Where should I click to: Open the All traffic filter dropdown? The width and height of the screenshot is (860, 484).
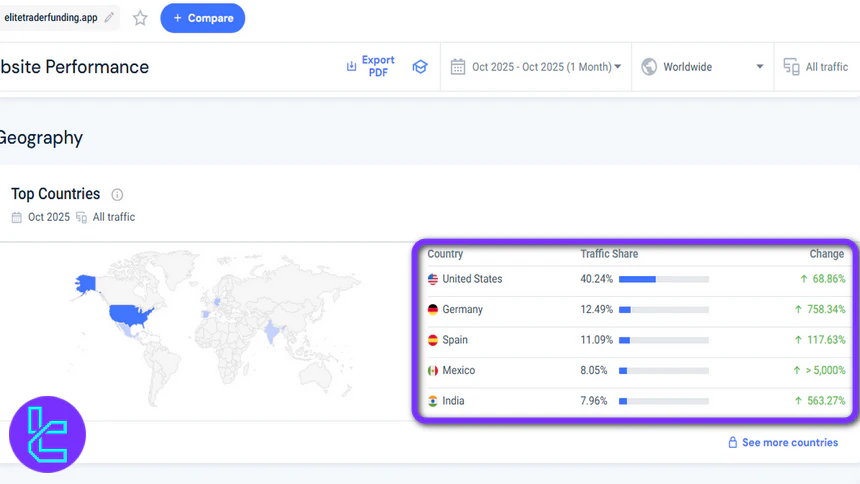pyautogui.click(x=826, y=67)
